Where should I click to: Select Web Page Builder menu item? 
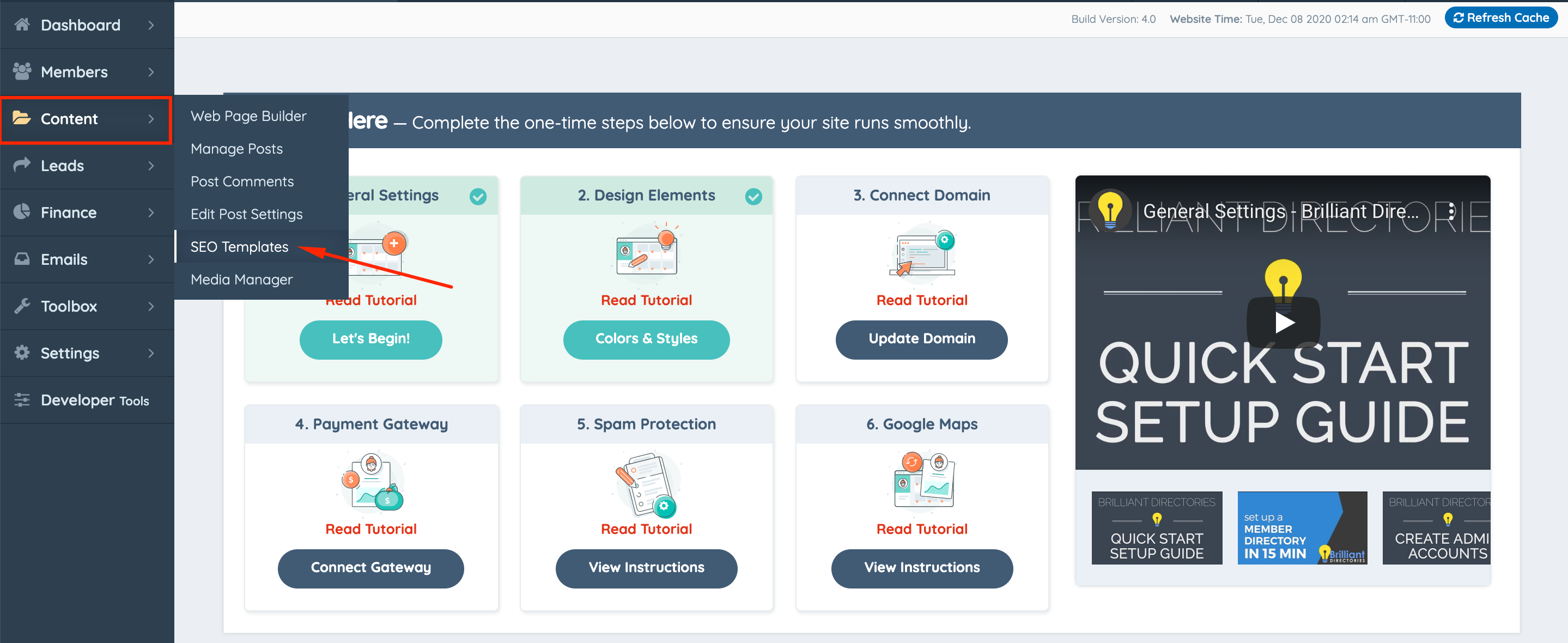(x=248, y=116)
